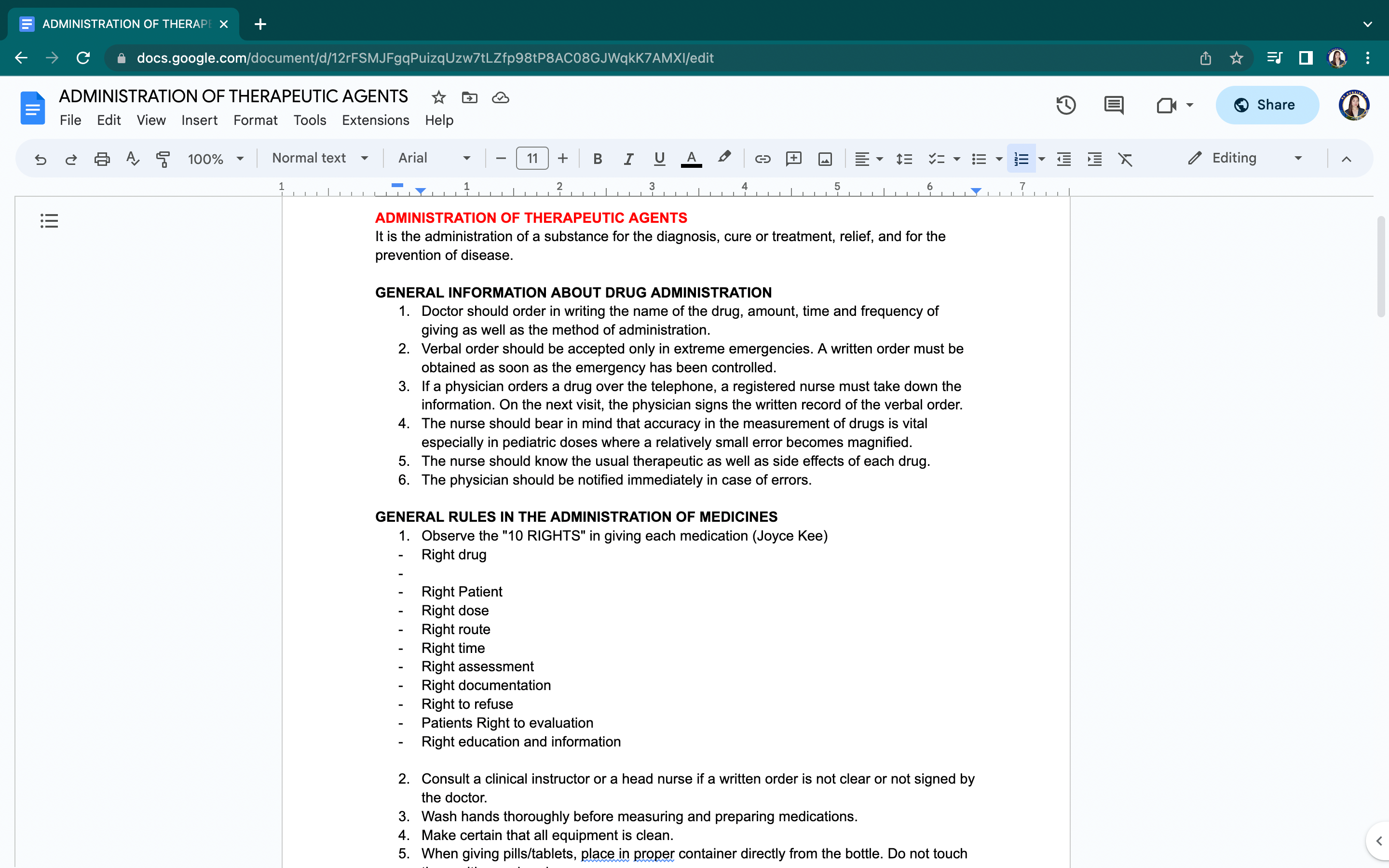Viewport: 1389px width, 868px height.
Task: Open text color picker
Action: (691, 159)
